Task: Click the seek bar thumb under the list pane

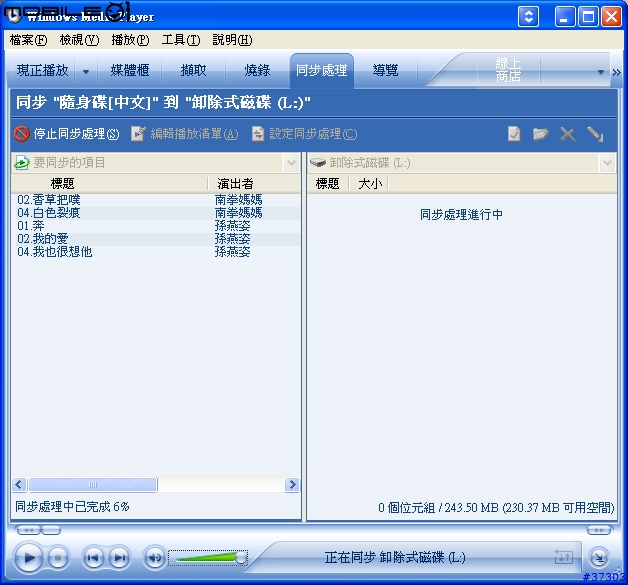Action: point(51,530)
